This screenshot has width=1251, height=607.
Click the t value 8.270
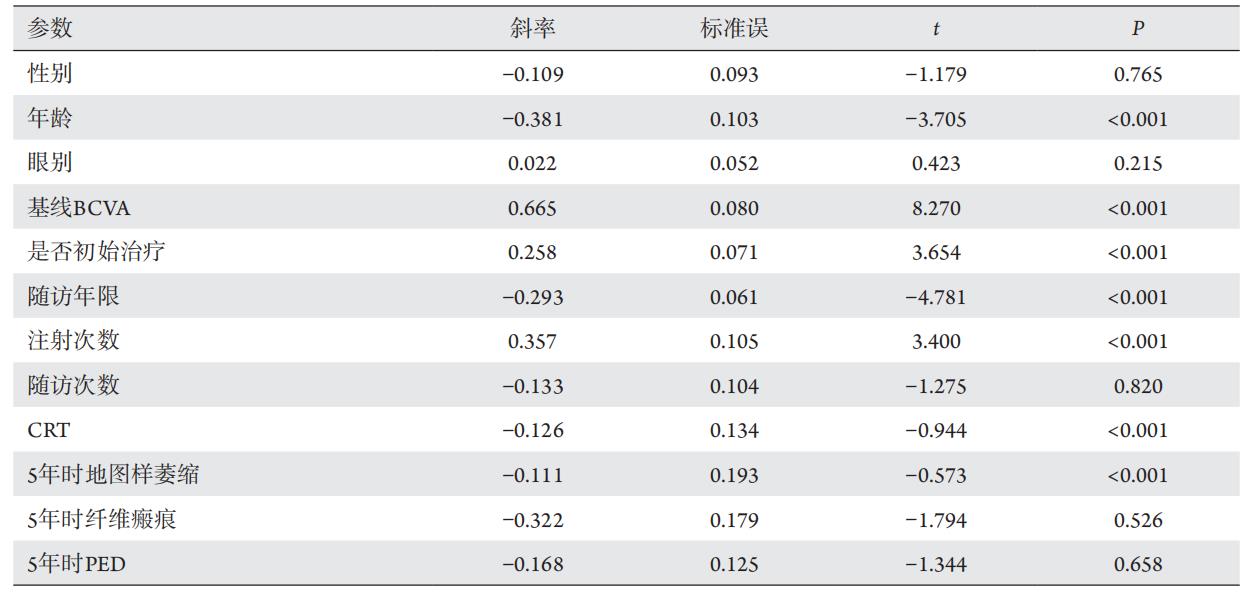point(936,208)
